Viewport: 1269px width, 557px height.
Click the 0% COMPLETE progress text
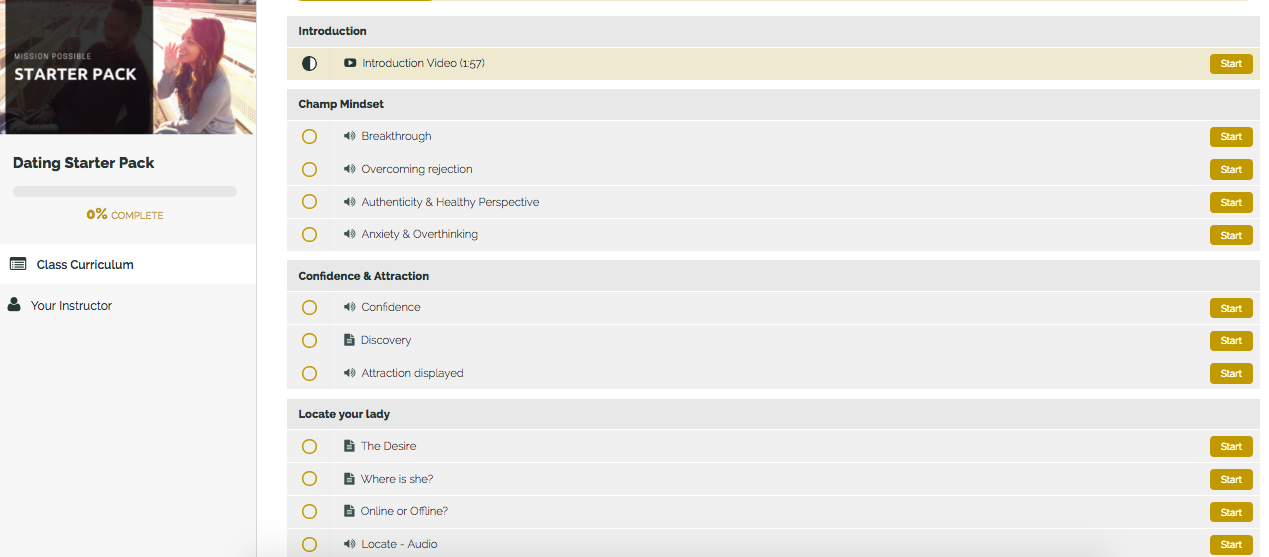tap(125, 215)
